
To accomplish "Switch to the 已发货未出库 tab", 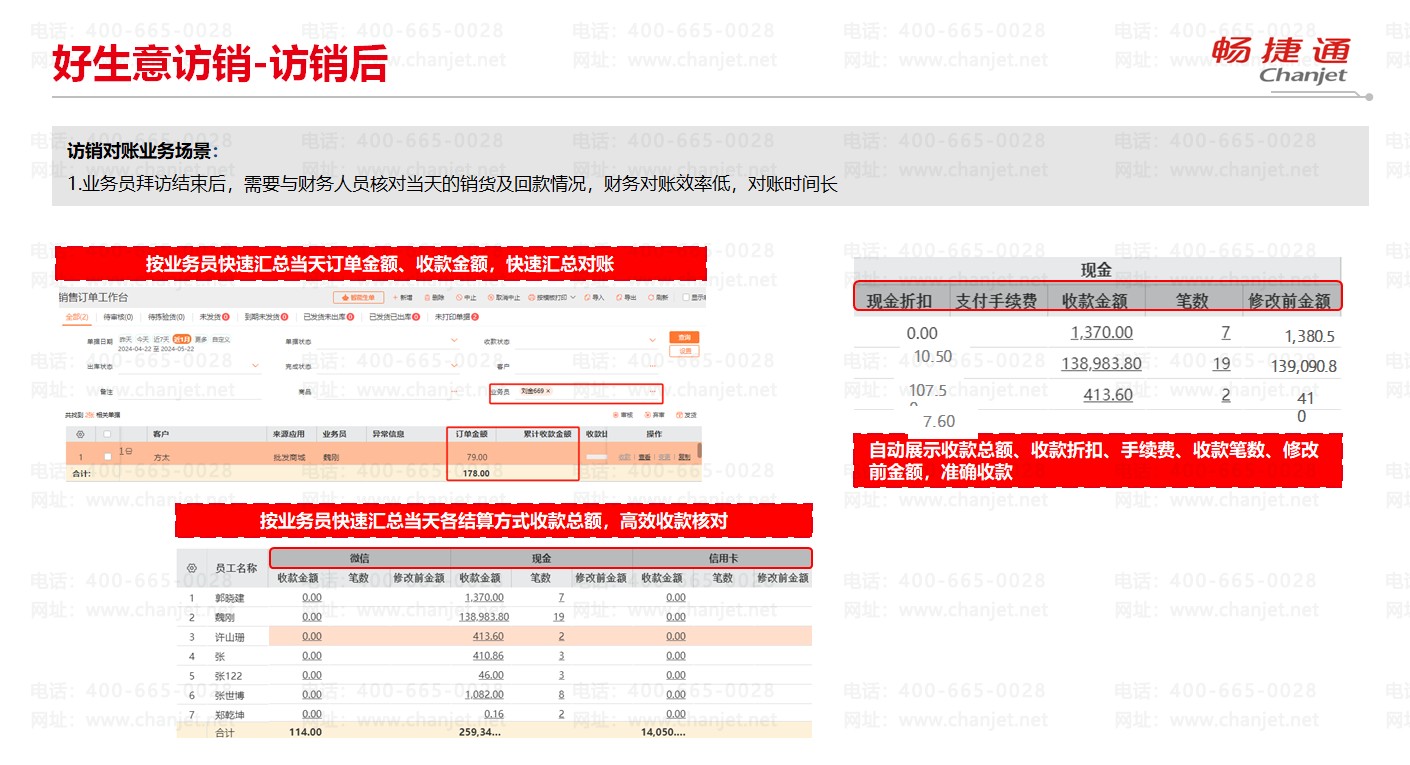I will tap(328, 317).
